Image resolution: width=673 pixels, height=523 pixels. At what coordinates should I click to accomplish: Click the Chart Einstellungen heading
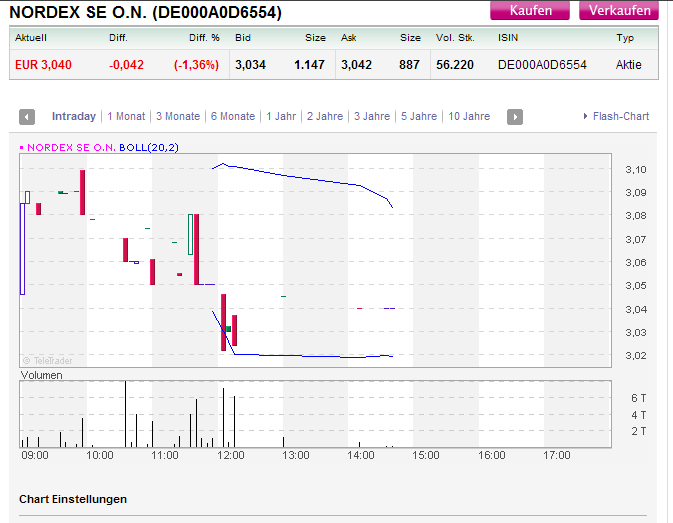73,499
